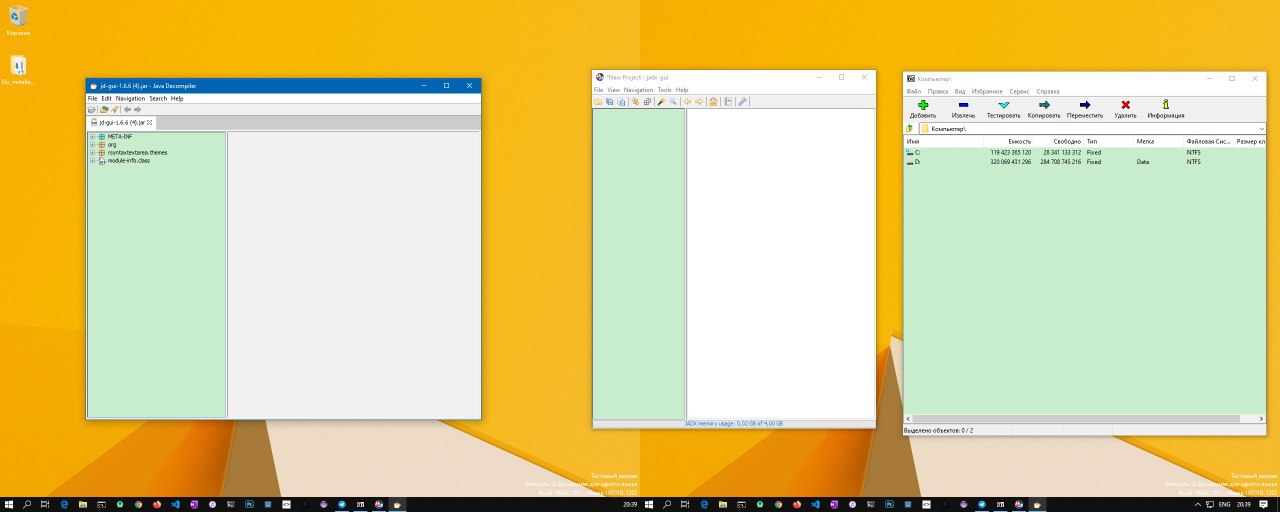This screenshot has width=1280, height=512.
Task: Click Forward arrow in JD-GUI toolbar
Action: tap(137, 109)
